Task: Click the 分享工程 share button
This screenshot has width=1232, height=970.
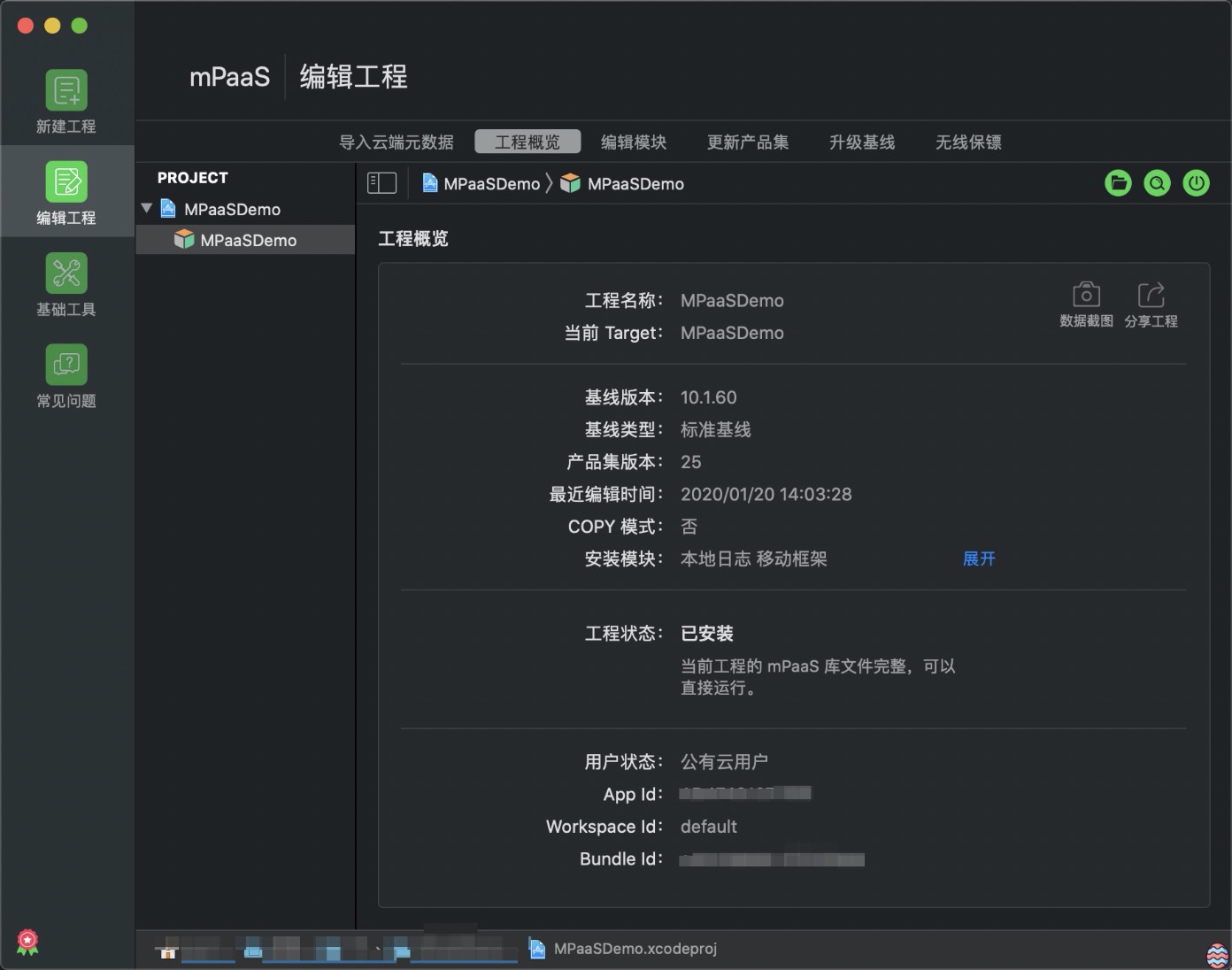Action: pos(1151,295)
